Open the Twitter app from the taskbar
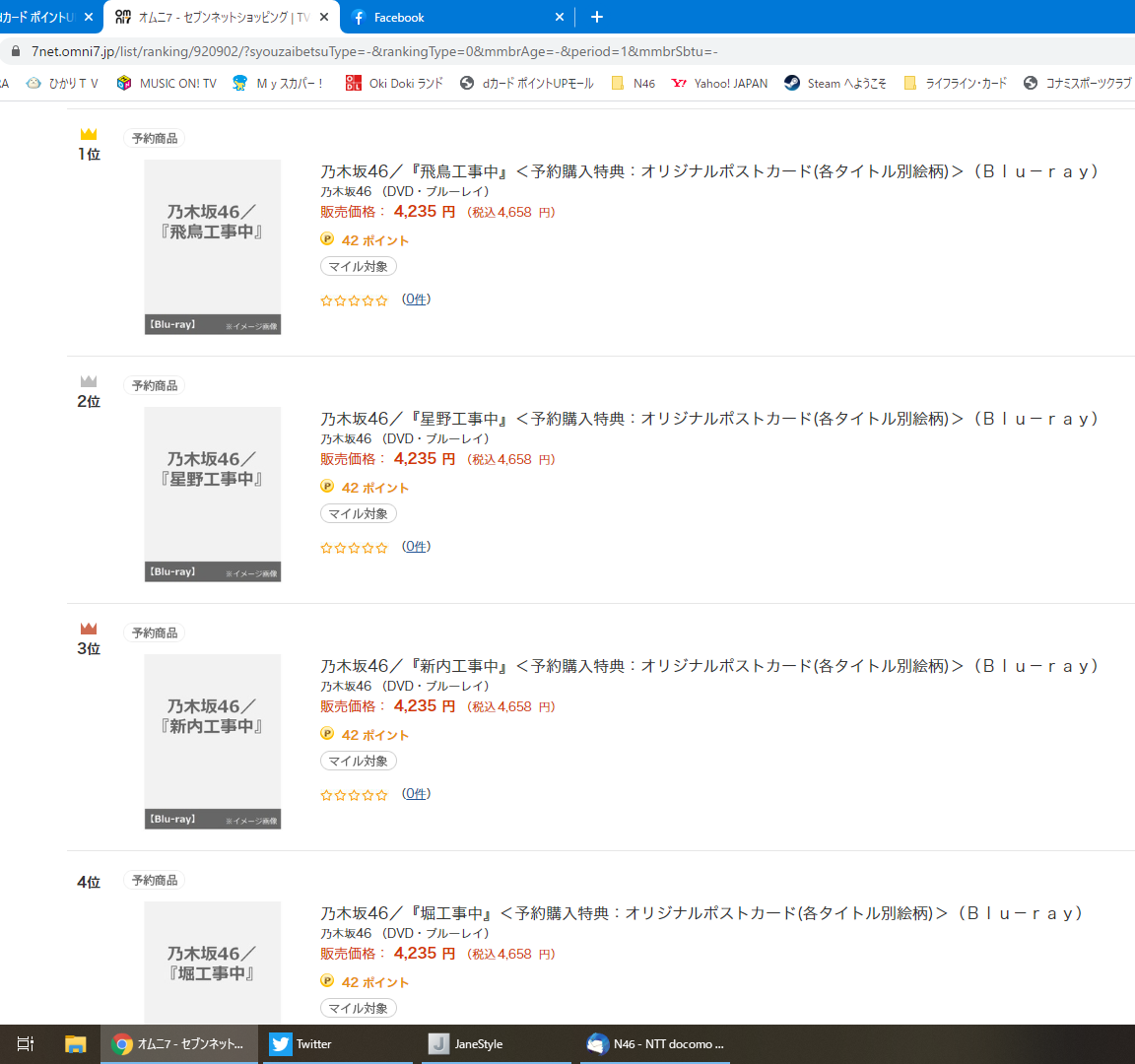The image size is (1135, 1064). [x=337, y=1043]
